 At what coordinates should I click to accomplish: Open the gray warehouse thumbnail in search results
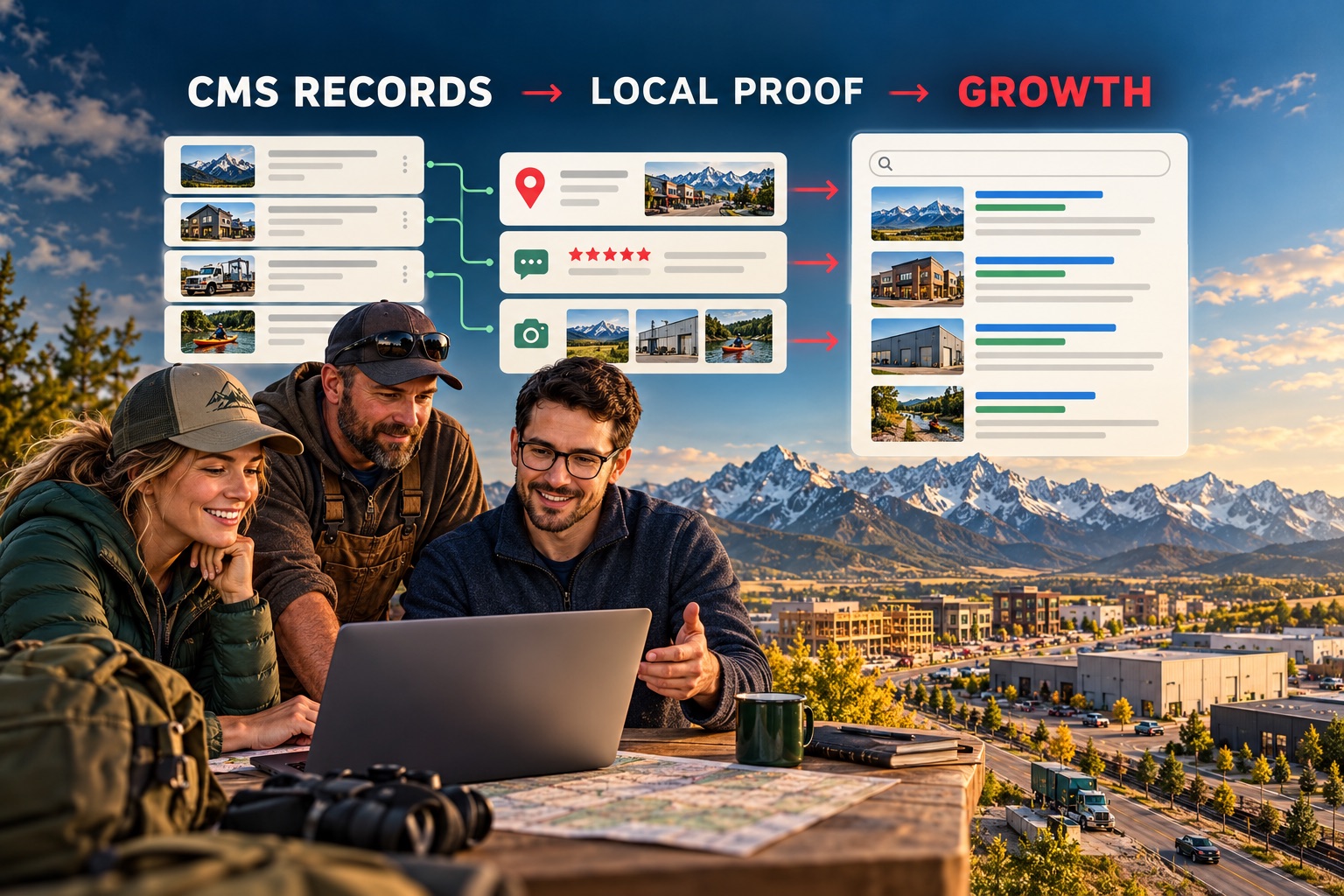tap(917, 346)
